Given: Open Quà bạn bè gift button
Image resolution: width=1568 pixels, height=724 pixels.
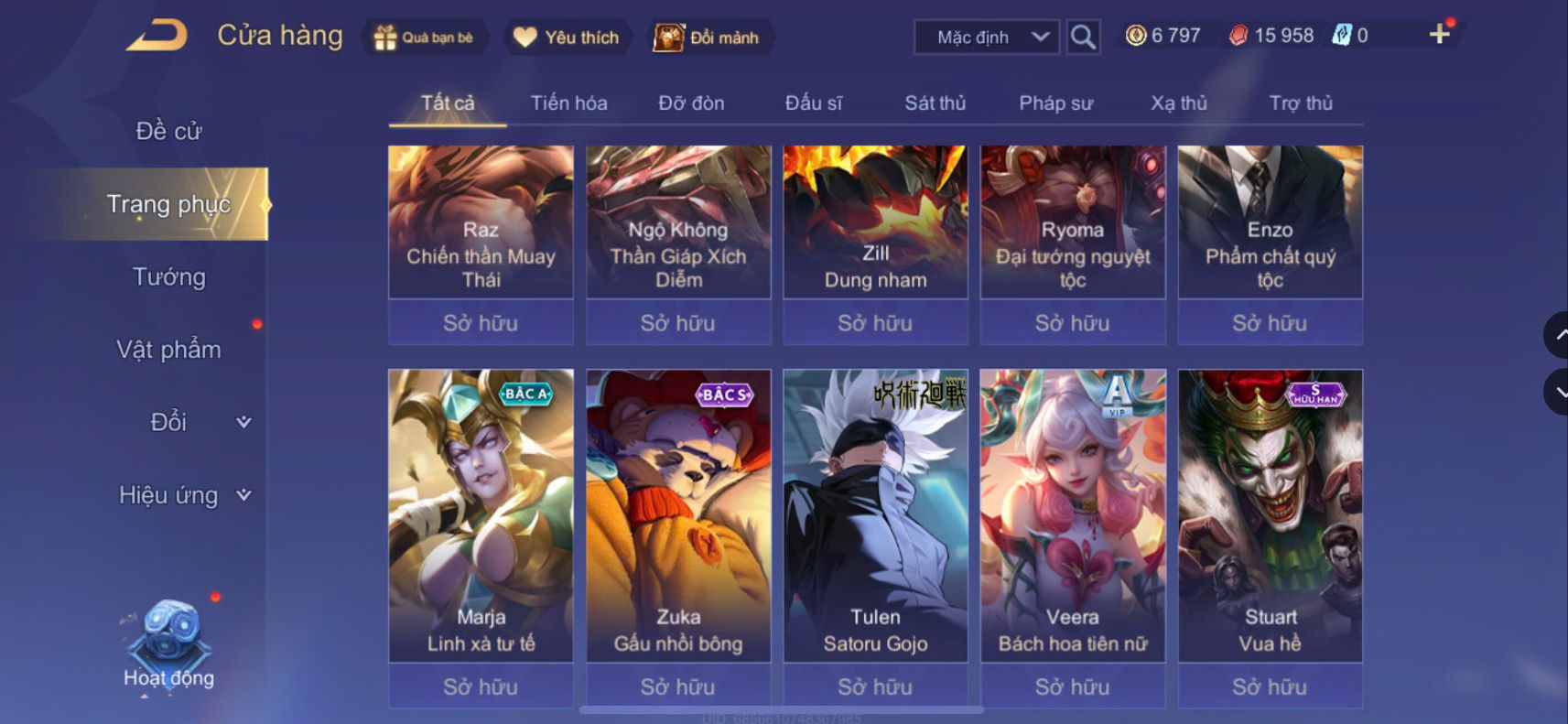Looking at the screenshot, I should click(x=424, y=38).
